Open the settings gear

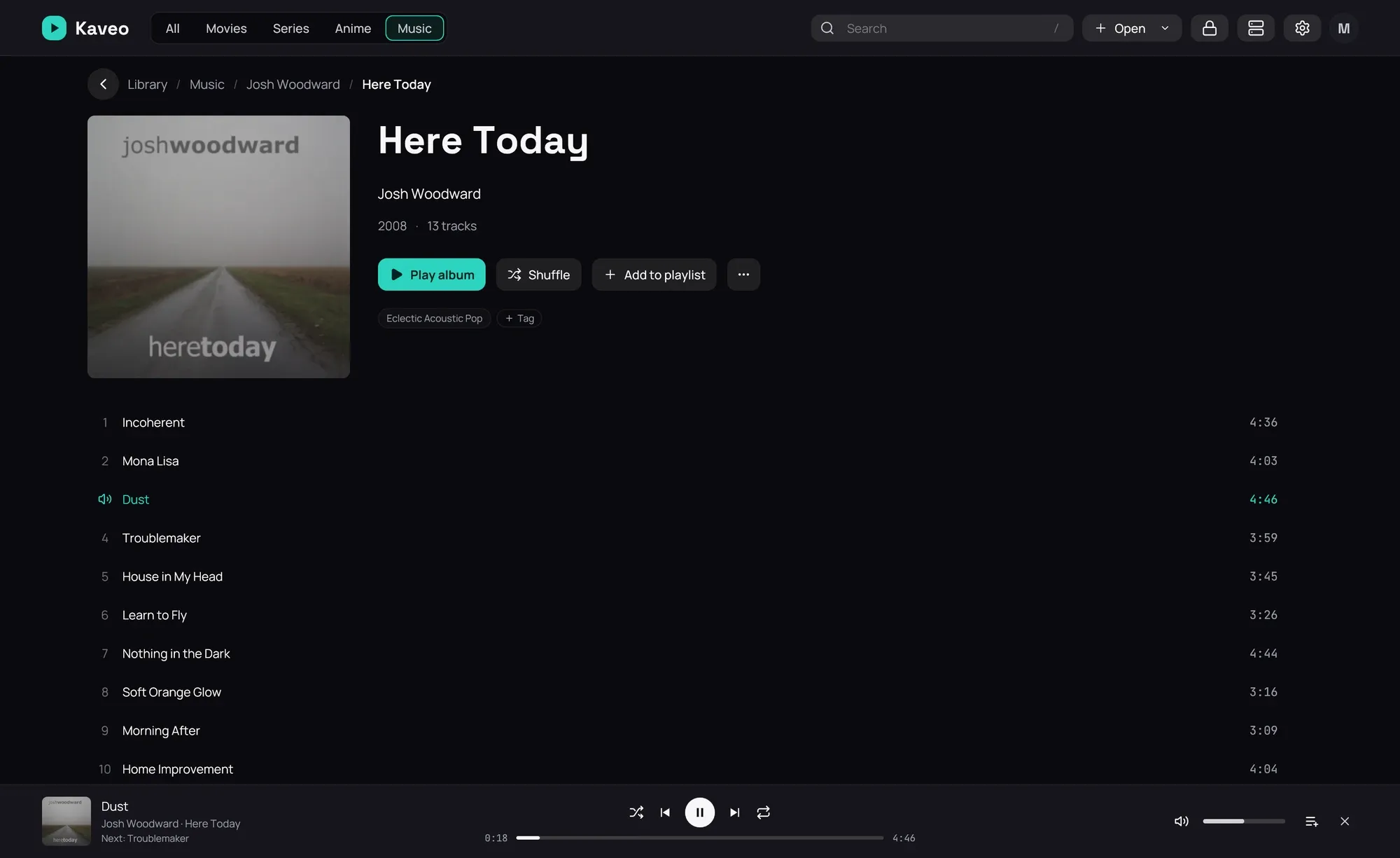point(1302,28)
